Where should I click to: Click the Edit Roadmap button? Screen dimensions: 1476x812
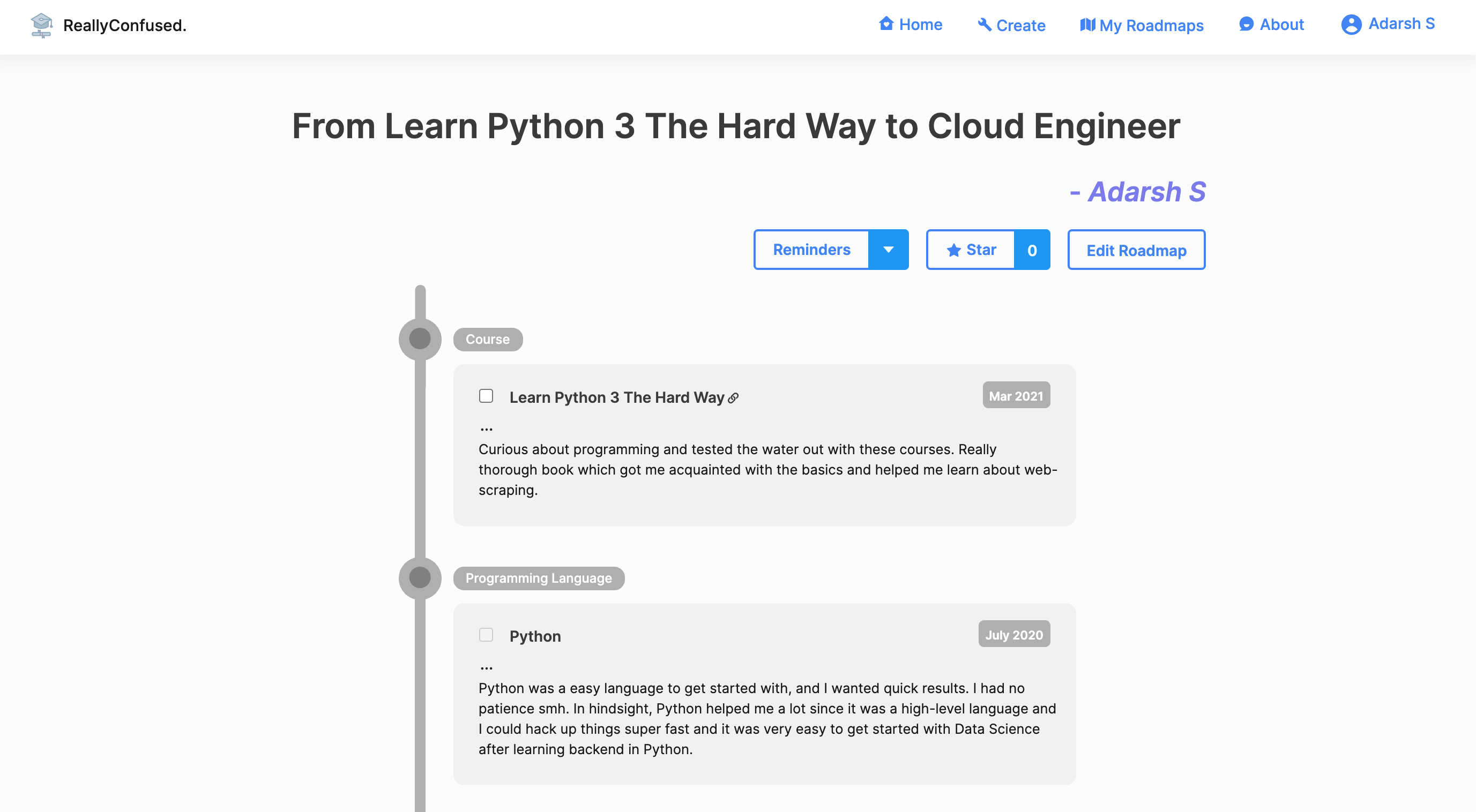click(x=1136, y=250)
